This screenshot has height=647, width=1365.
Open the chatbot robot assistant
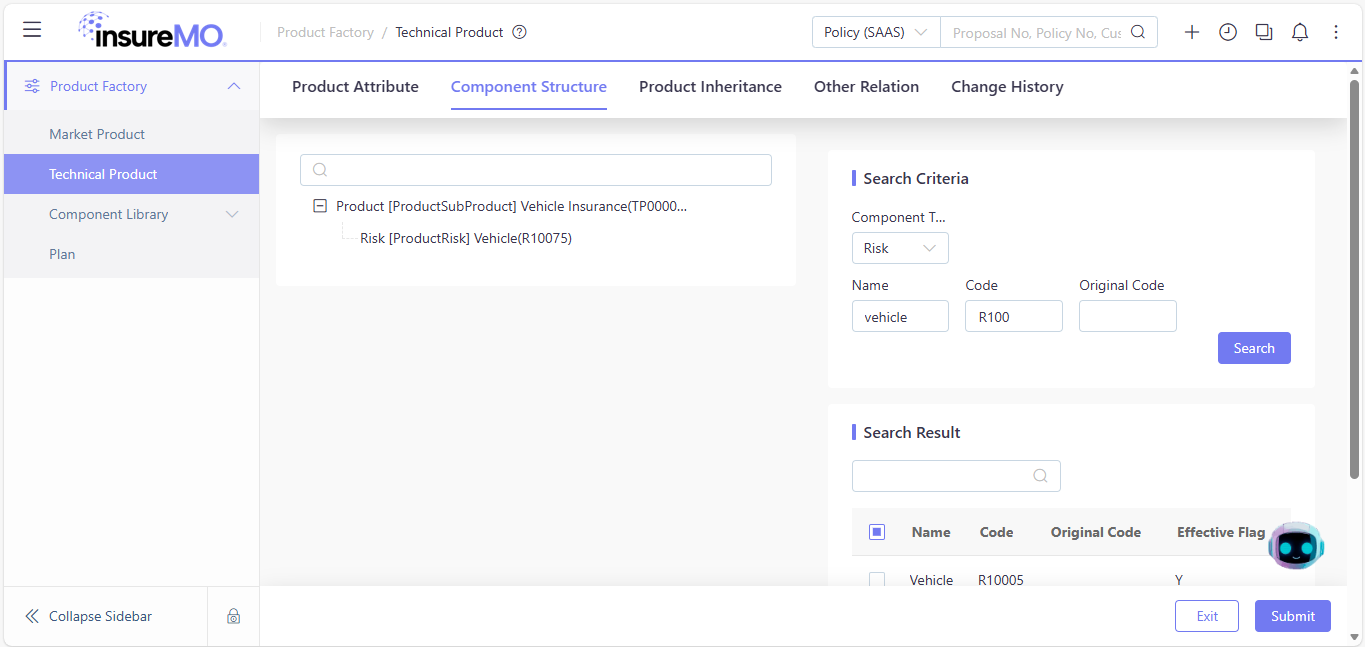point(1296,546)
